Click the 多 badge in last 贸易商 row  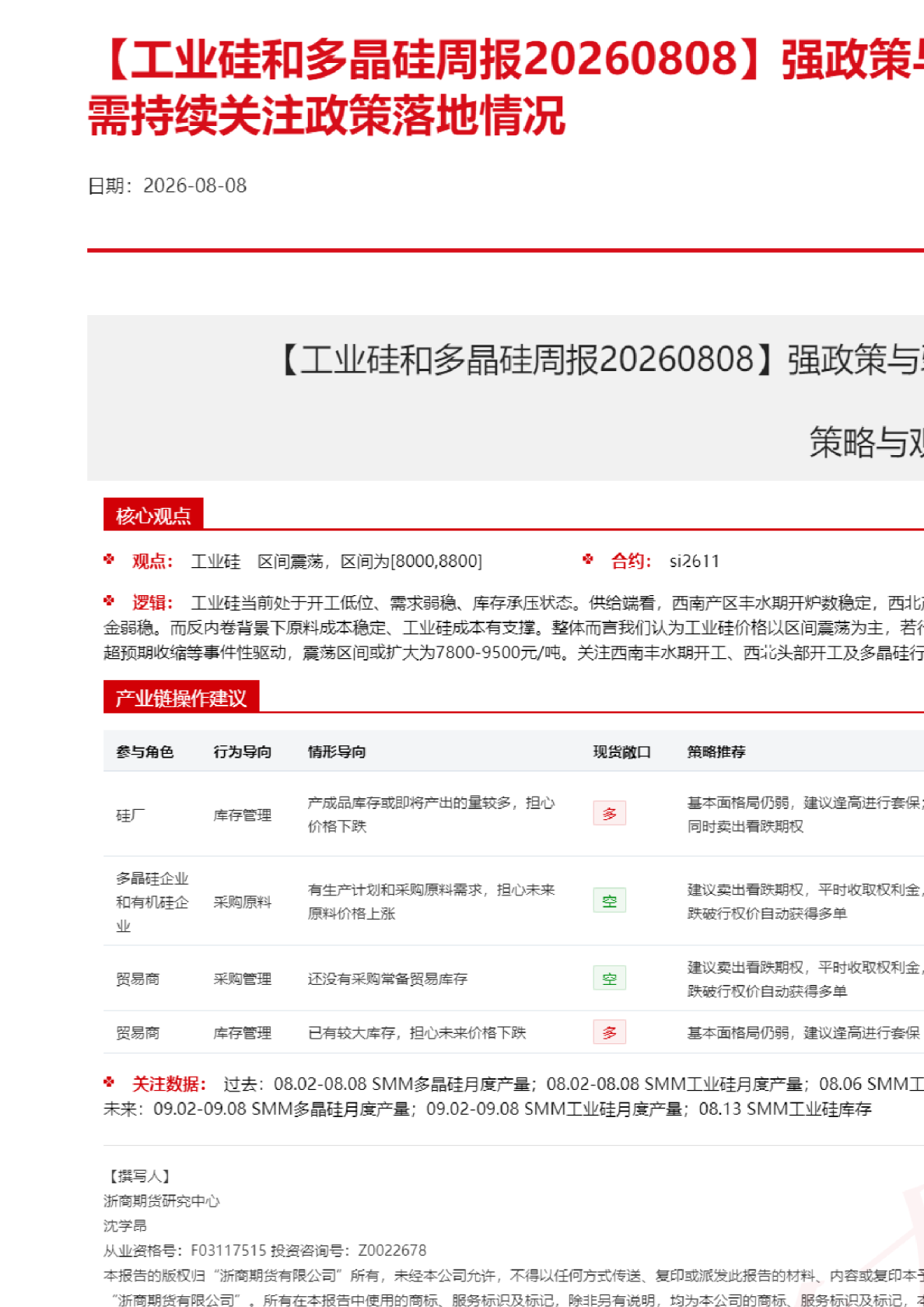[x=610, y=1032]
